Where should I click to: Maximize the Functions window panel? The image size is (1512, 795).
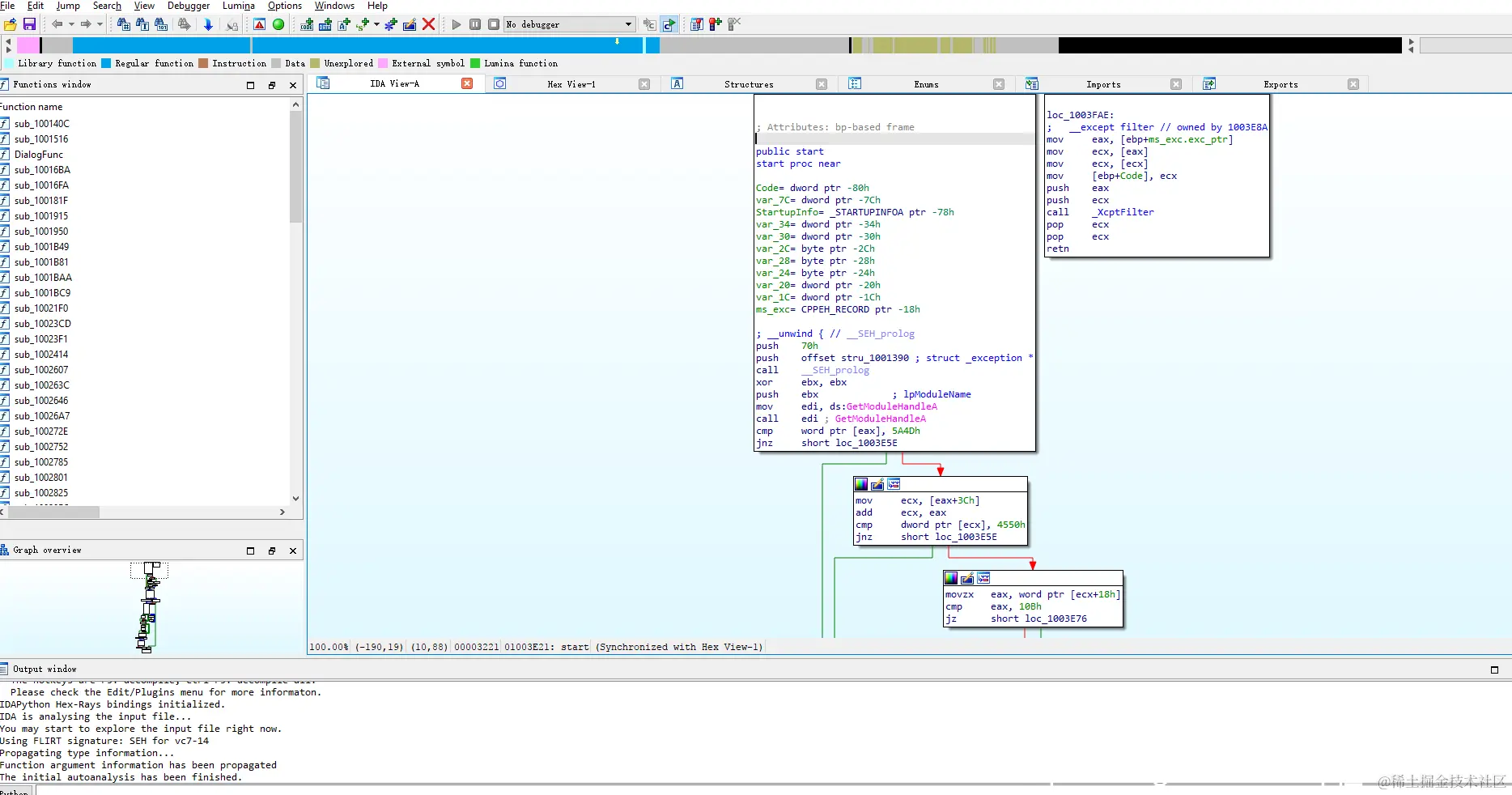coord(250,85)
